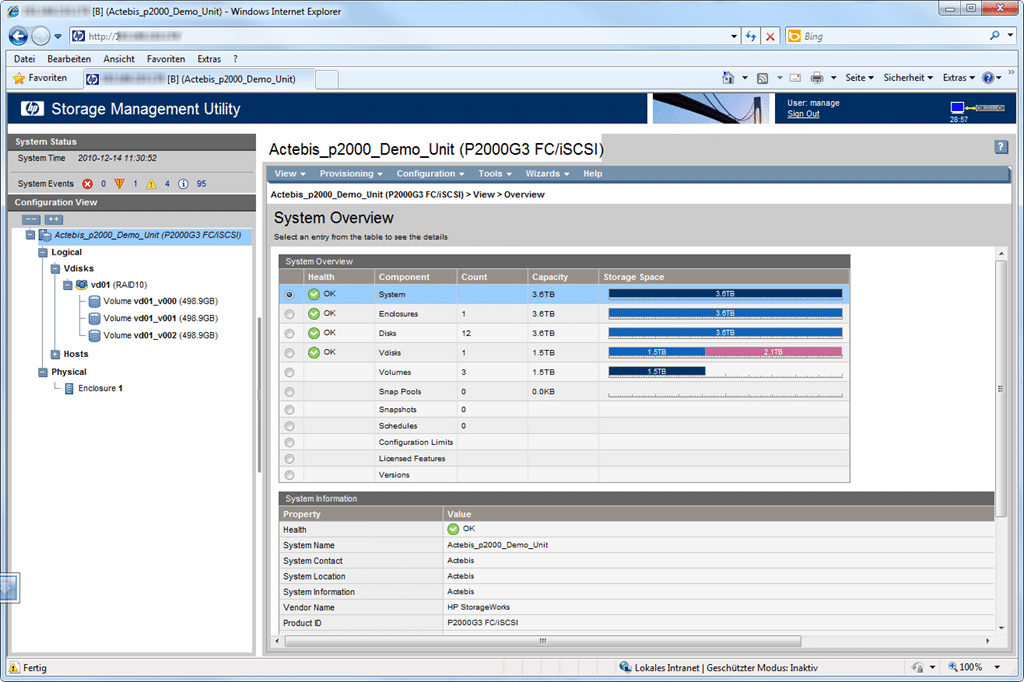Click the Bing search input field

pos(893,37)
